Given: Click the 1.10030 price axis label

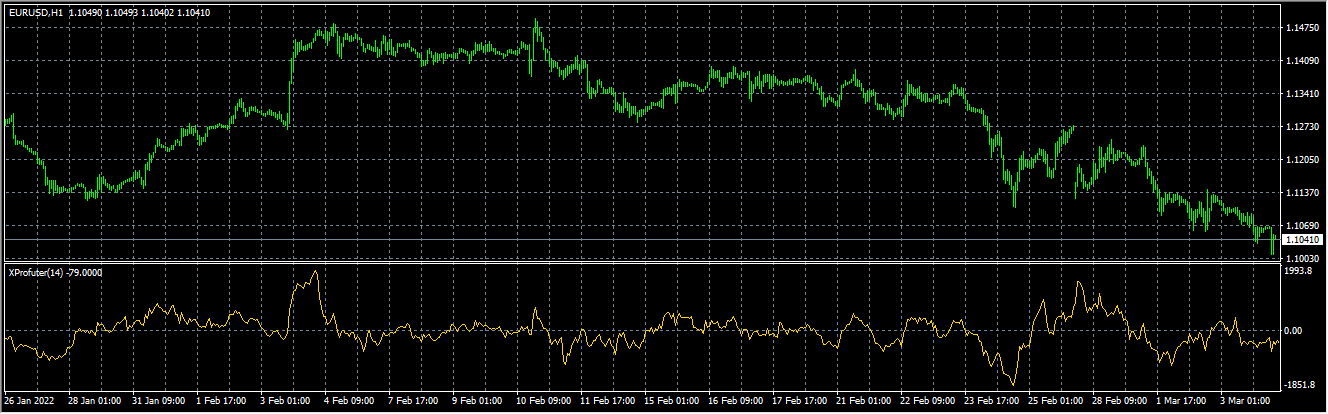Looking at the screenshot, I should tap(1303, 258).
